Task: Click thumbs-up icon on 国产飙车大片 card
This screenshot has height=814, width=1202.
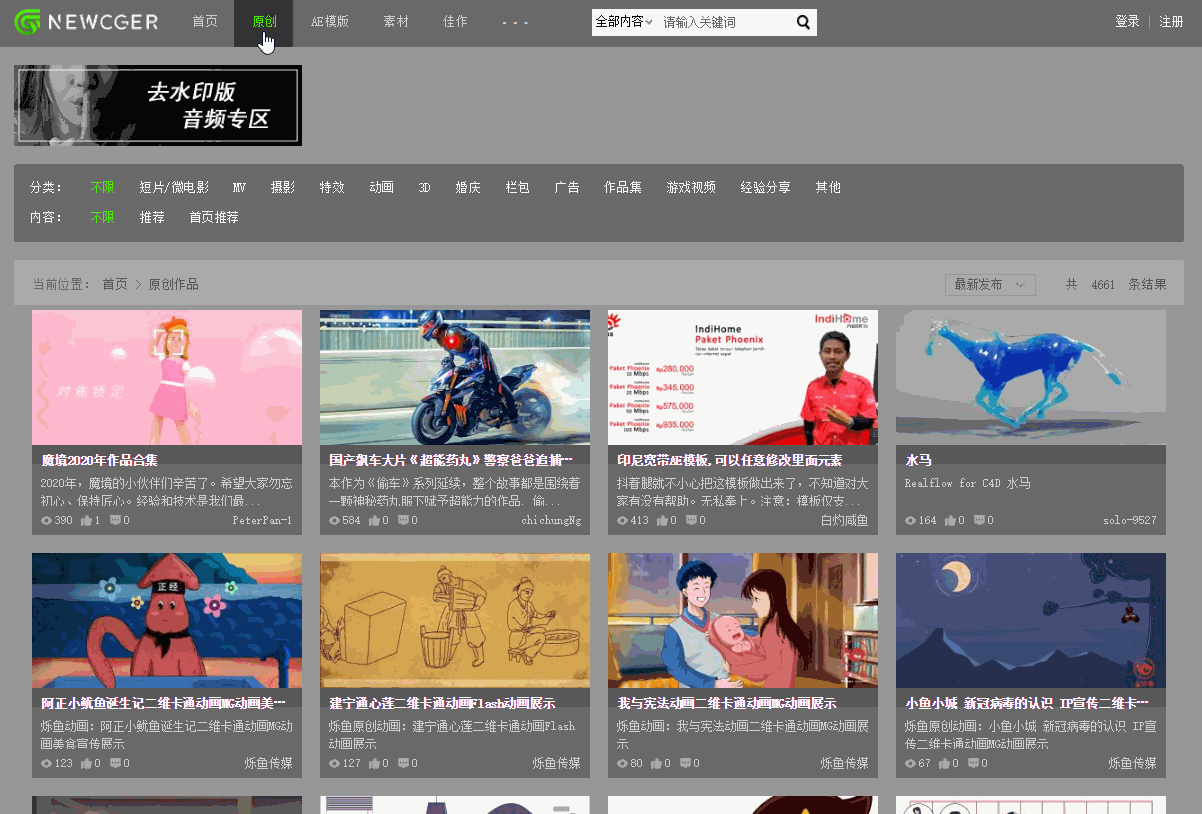Action: tap(374, 520)
